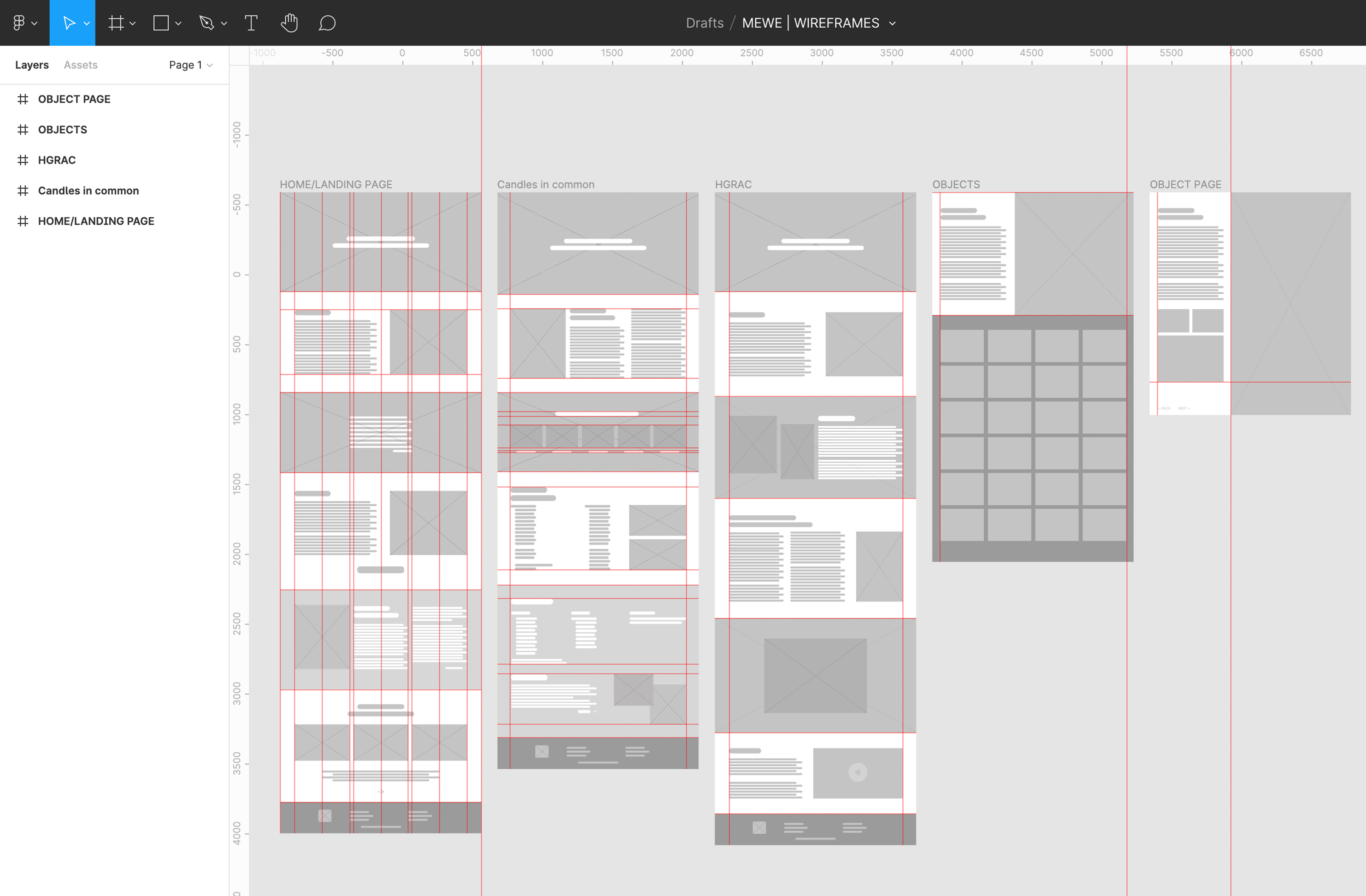Click the frame icon beside OBJECT PAGE layer
Screen dimensions: 1366x896
(x=23, y=99)
